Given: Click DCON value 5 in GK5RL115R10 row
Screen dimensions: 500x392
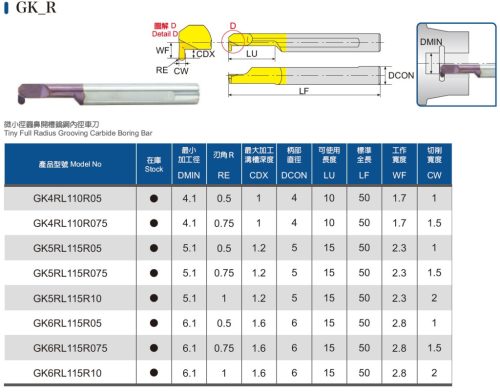Looking at the screenshot, I should pyautogui.click(x=294, y=298).
